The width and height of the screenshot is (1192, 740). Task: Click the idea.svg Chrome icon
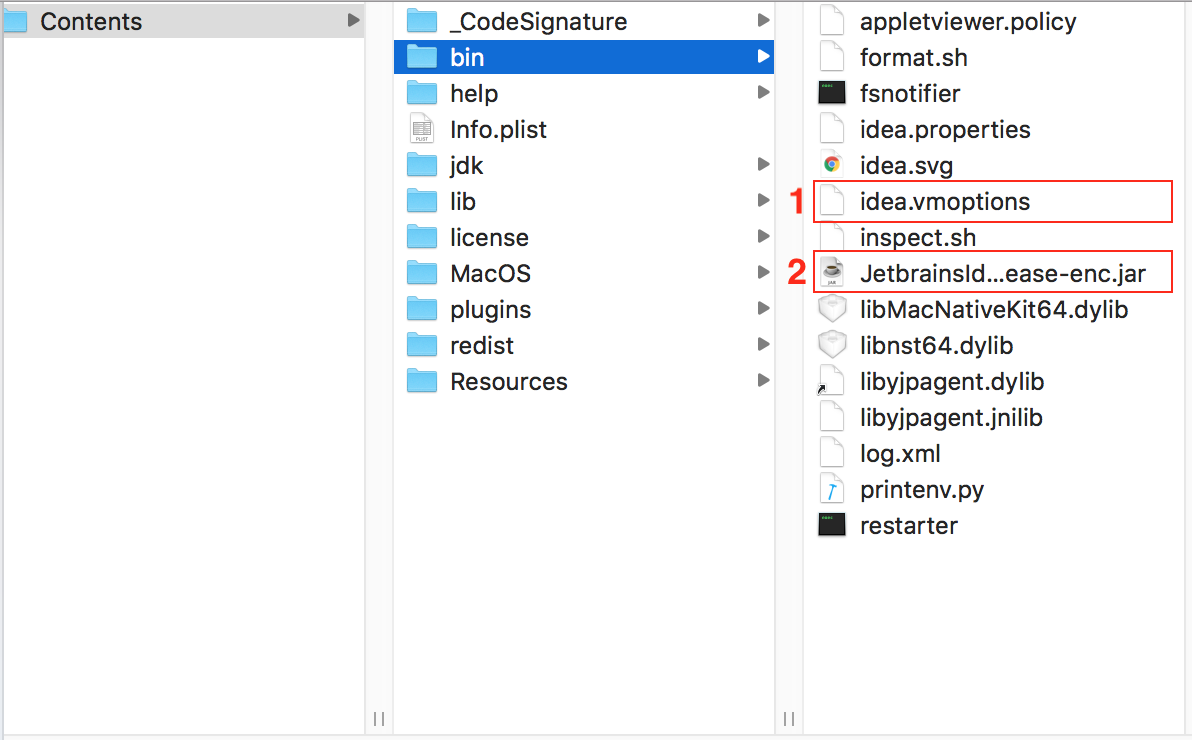832,164
